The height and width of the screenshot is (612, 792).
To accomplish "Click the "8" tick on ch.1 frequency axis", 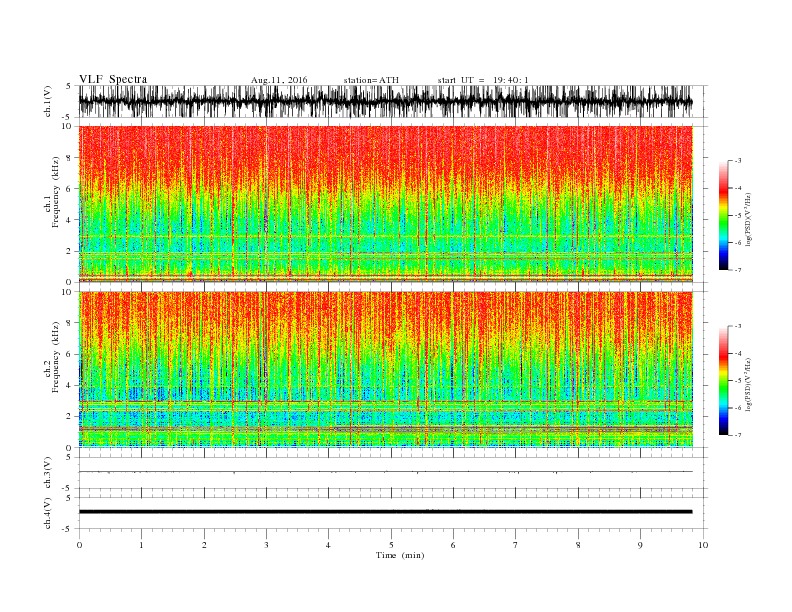I will coord(69,158).
